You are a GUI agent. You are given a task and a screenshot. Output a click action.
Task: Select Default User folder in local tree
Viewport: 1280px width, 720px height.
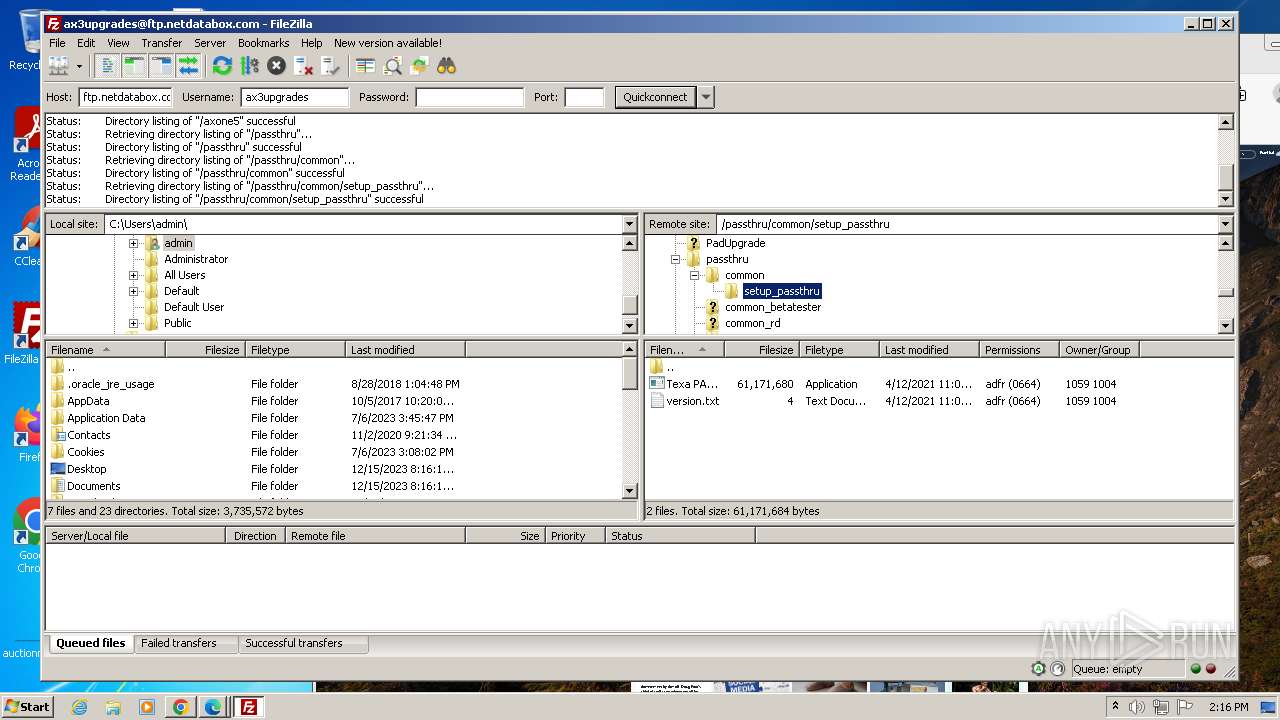193,307
